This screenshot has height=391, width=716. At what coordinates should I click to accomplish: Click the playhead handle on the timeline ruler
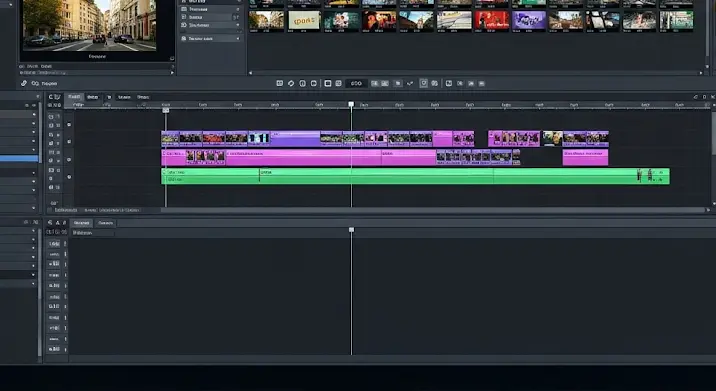tap(351, 105)
